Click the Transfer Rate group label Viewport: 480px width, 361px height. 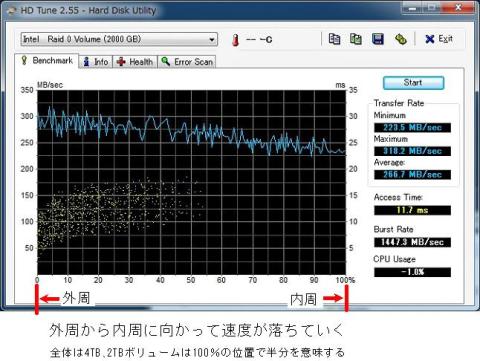click(399, 103)
